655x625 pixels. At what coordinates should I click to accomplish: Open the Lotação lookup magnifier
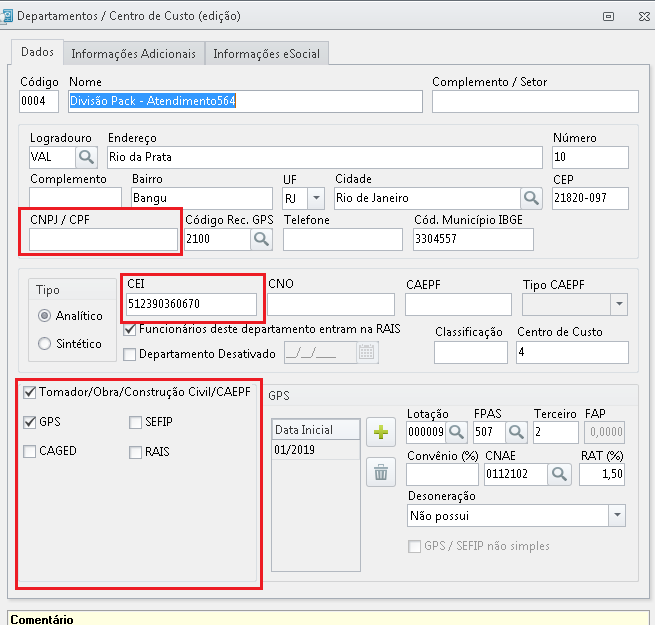(x=456, y=432)
